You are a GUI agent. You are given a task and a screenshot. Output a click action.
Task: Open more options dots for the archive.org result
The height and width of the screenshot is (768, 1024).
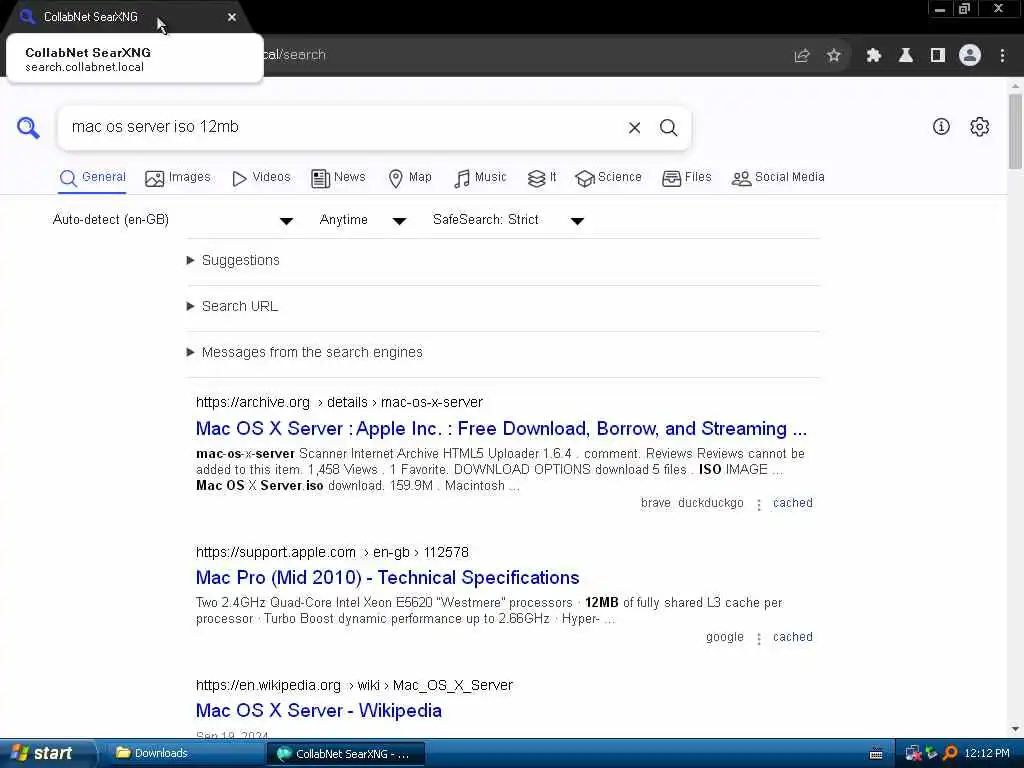[758, 505]
